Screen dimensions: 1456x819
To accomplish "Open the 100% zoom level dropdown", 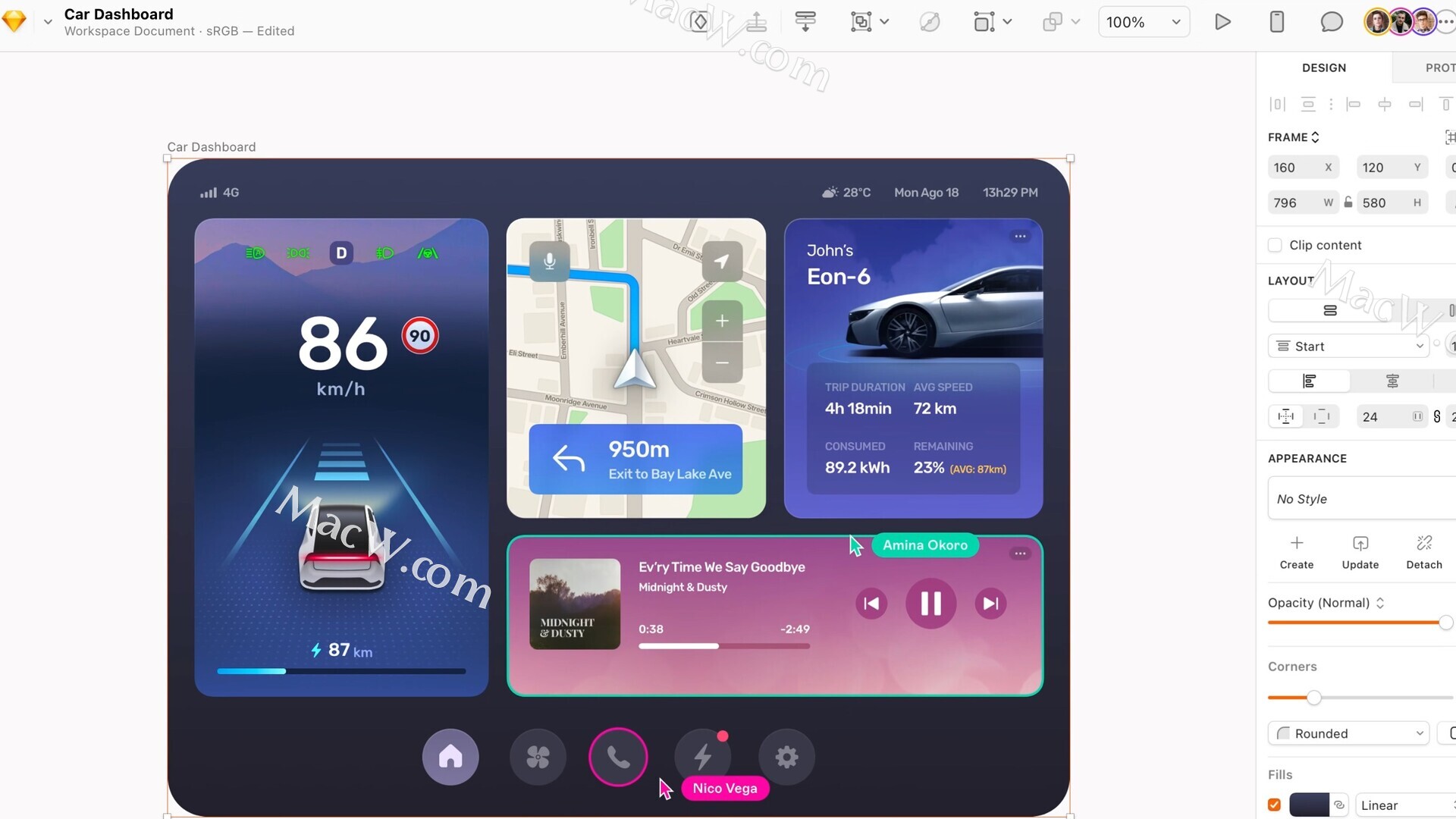I will coord(1144,22).
